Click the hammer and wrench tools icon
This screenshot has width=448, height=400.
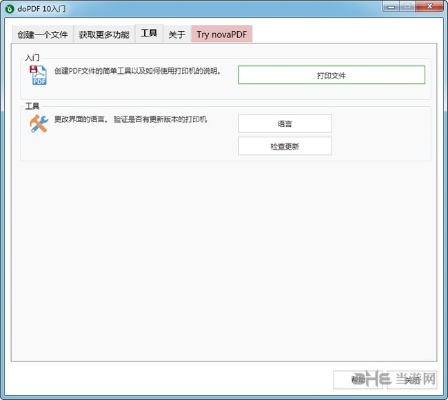(39, 124)
